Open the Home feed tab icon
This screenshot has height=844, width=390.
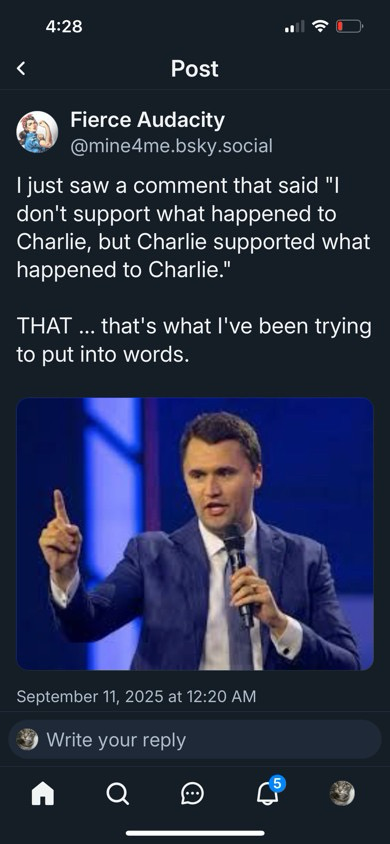[42, 793]
